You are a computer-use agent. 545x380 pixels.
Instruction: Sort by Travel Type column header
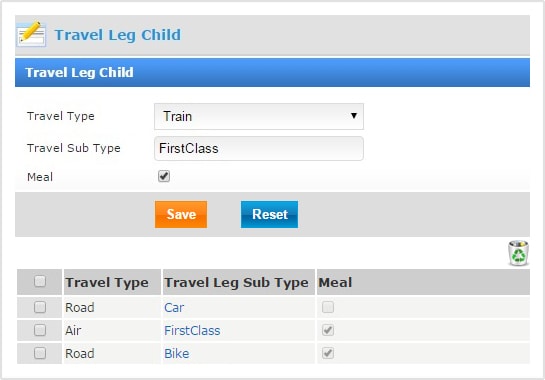[x=107, y=282]
